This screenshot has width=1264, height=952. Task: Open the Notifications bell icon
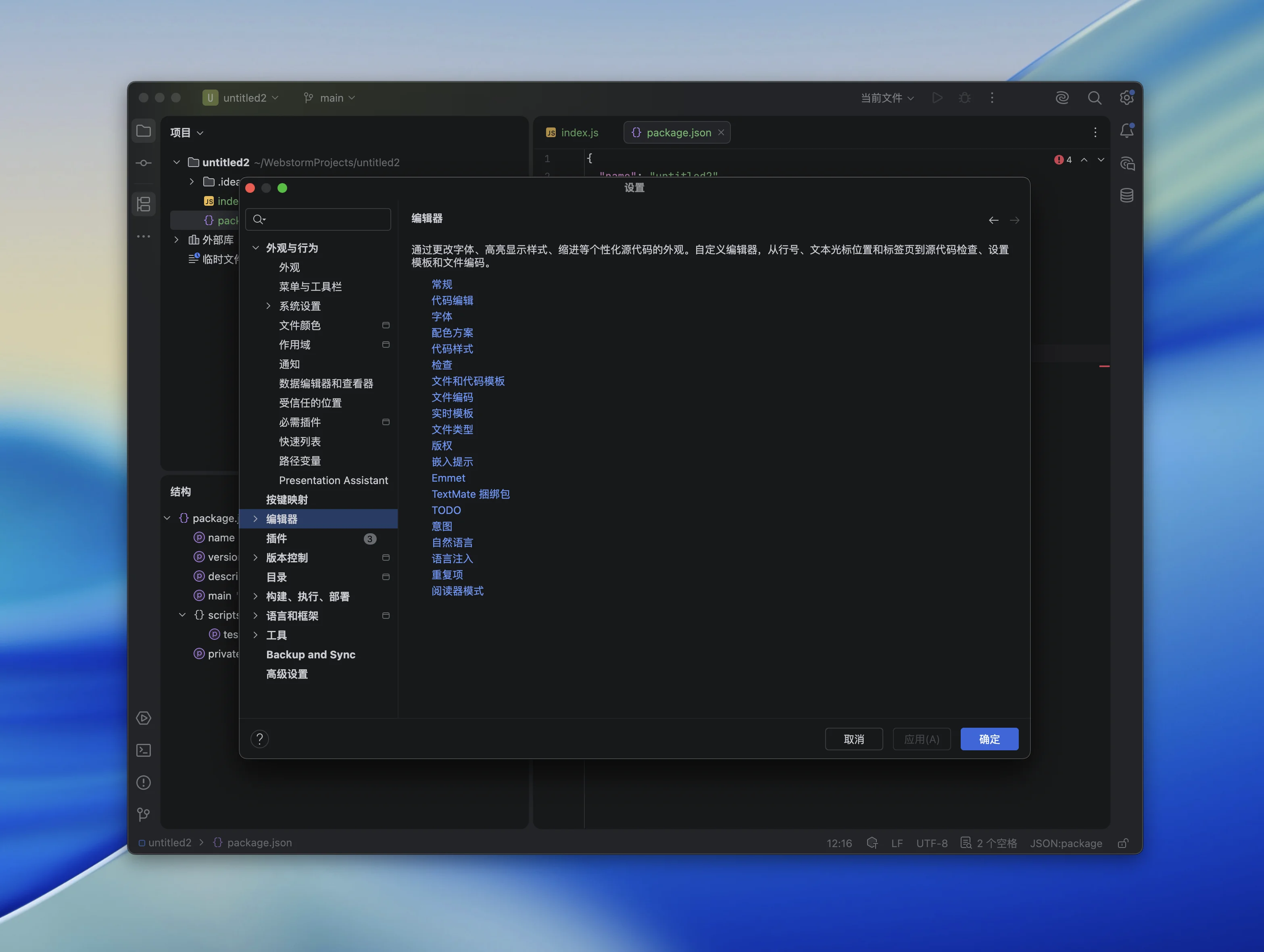[1126, 131]
